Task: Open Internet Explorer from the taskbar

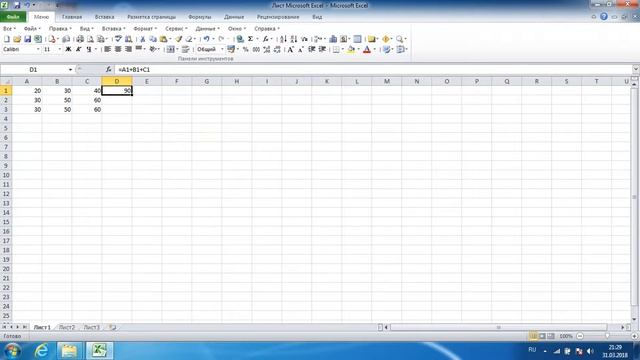Action: pos(41,351)
